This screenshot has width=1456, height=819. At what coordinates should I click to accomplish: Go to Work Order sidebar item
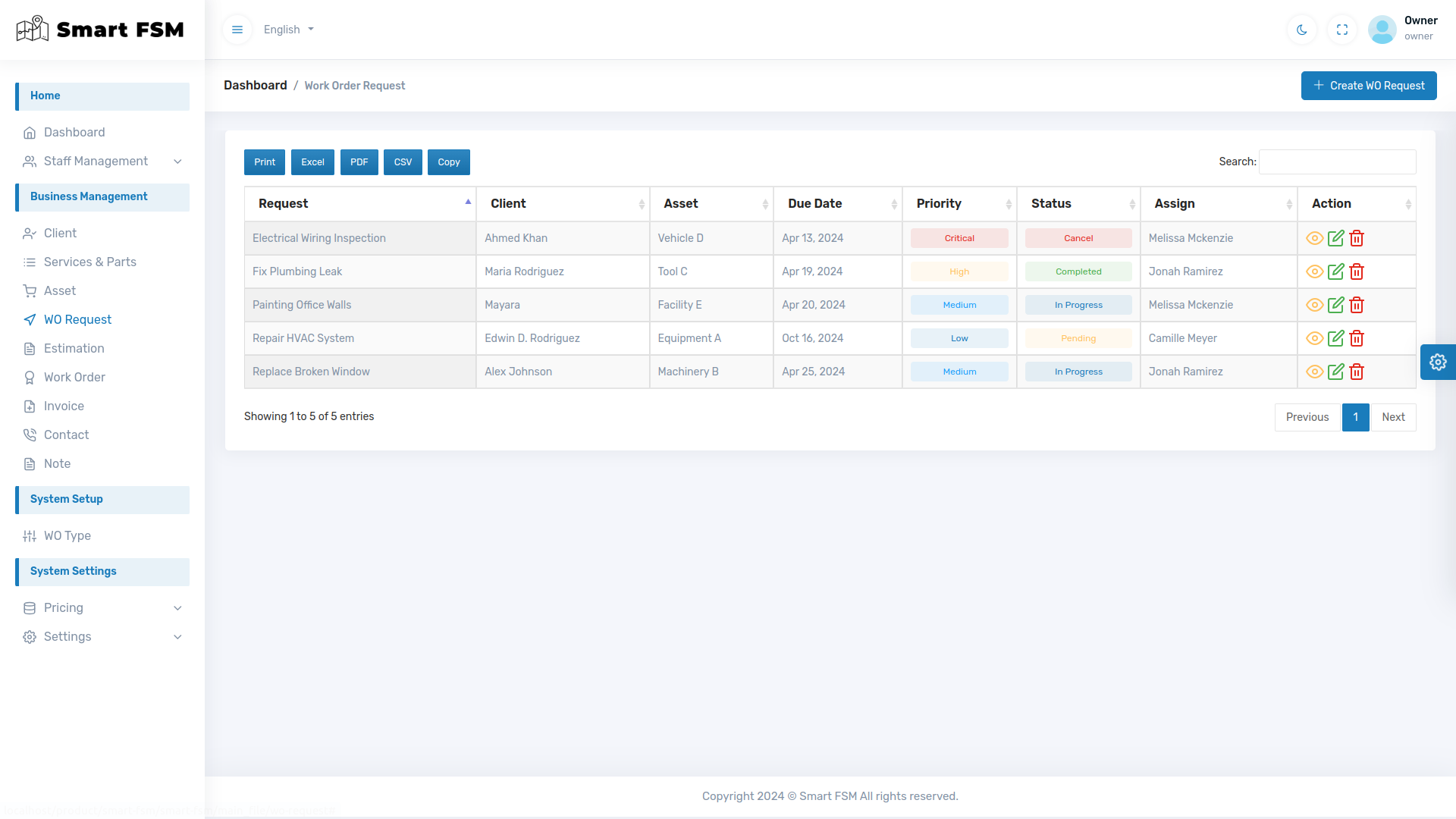coord(74,377)
